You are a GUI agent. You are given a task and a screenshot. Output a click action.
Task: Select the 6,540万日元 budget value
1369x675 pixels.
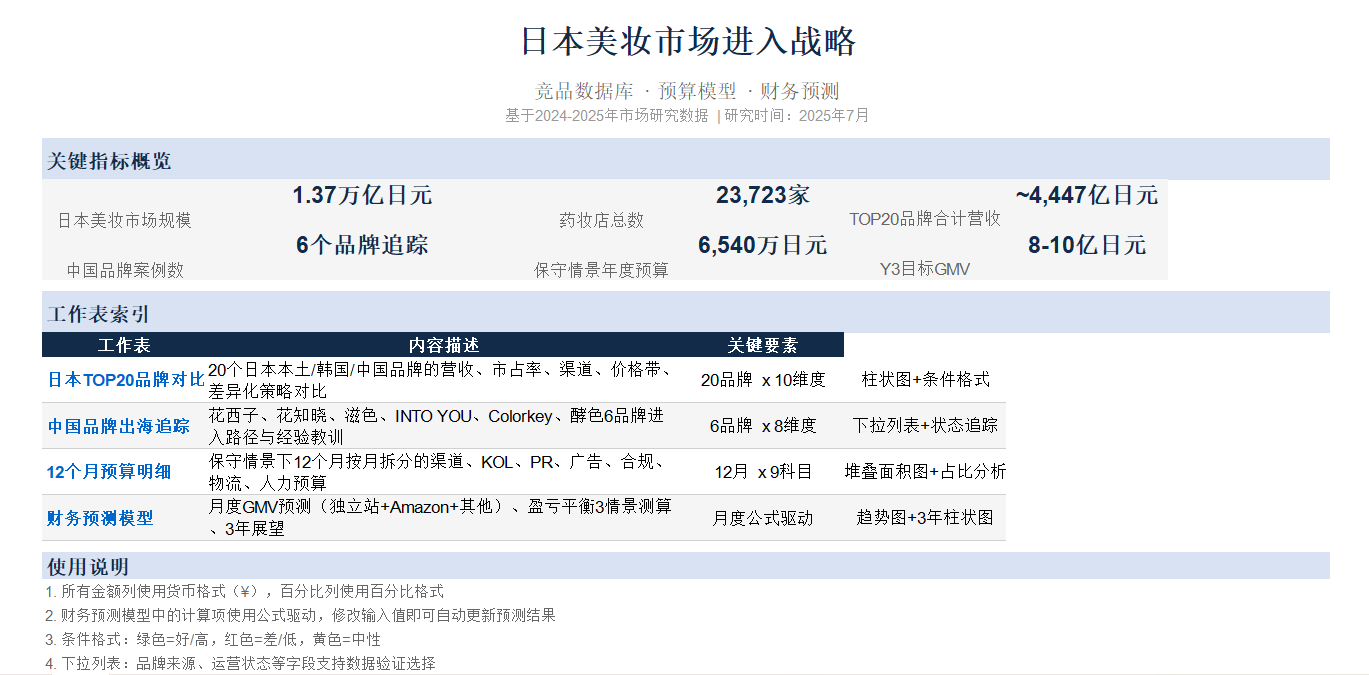[763, 245]
